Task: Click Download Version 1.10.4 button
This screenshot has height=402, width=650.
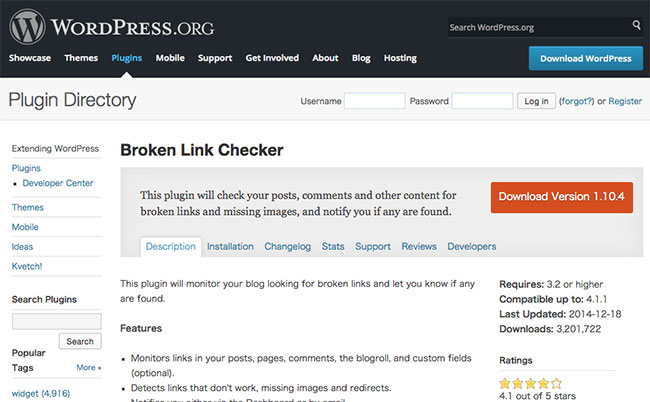Action: tap(562, 197)
